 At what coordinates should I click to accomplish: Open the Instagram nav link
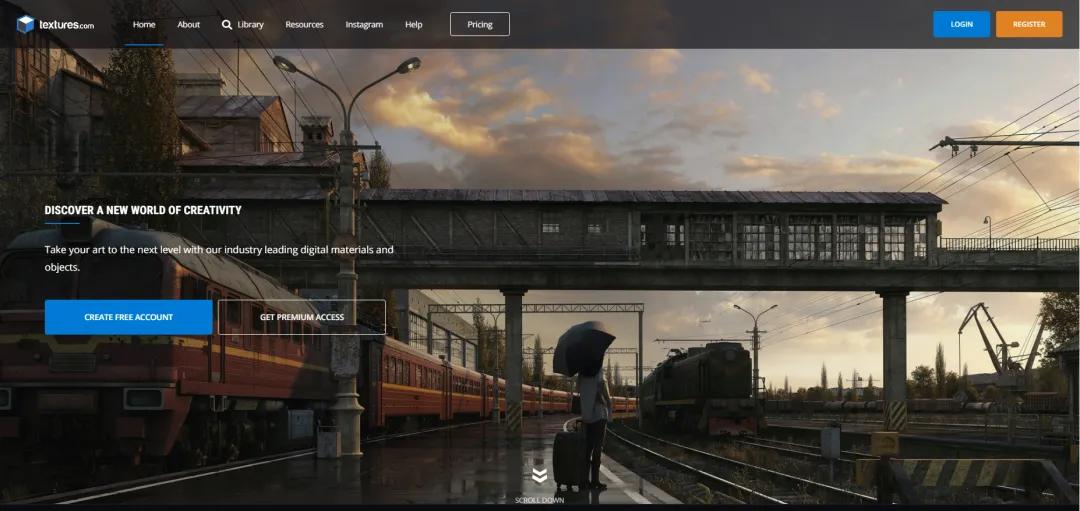tap(364, 24)
